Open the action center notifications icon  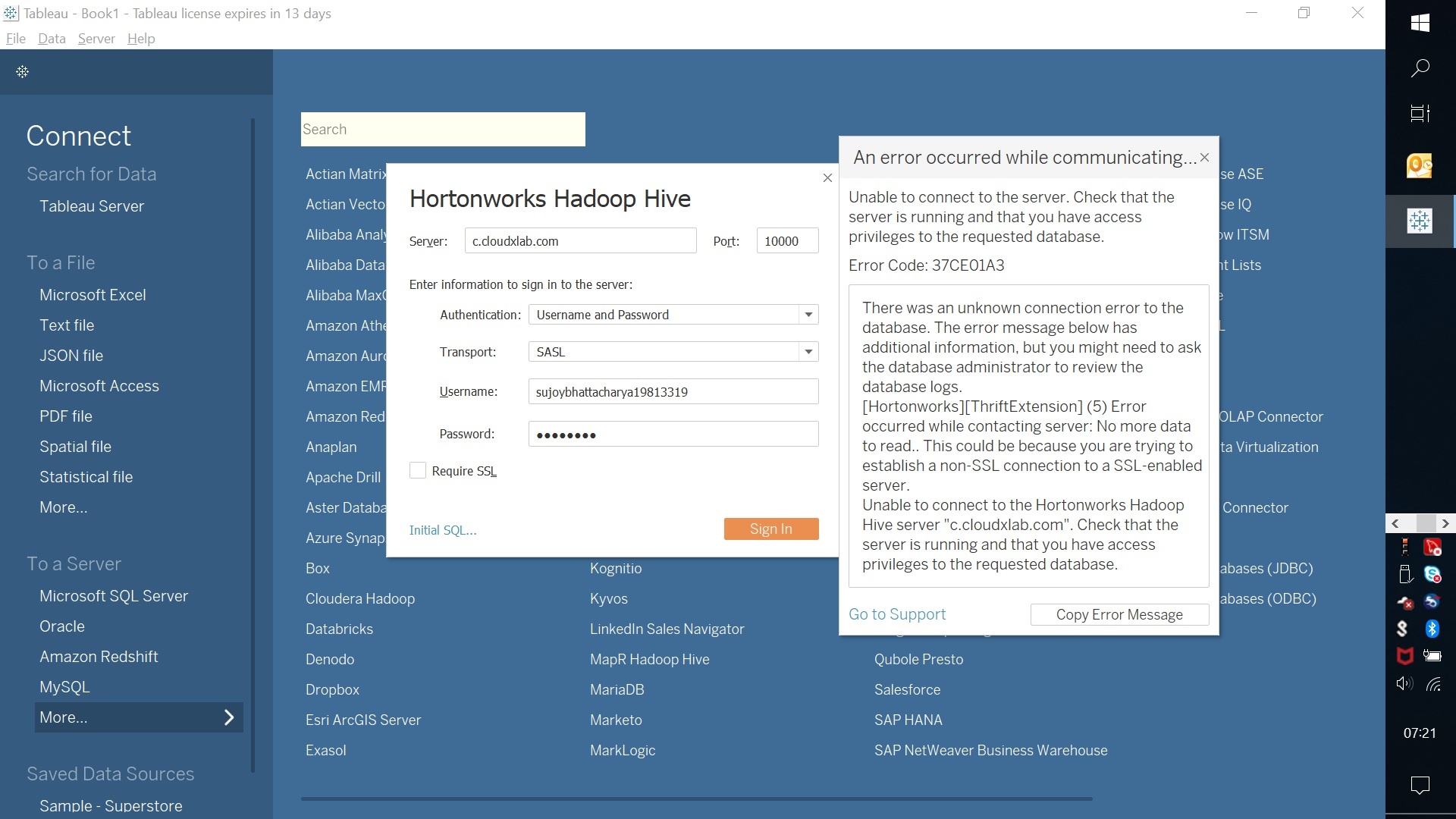pyautogui.click(x=1420, y=785)
